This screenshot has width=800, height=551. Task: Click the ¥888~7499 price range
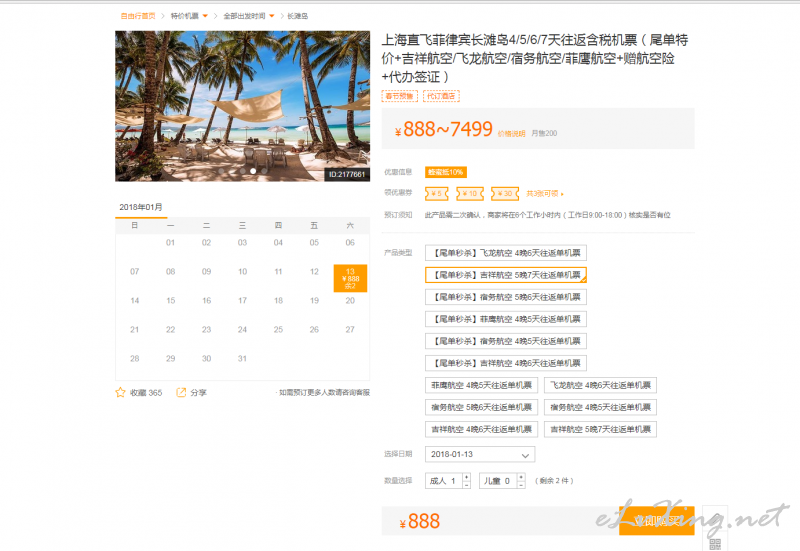click(443, 129)
